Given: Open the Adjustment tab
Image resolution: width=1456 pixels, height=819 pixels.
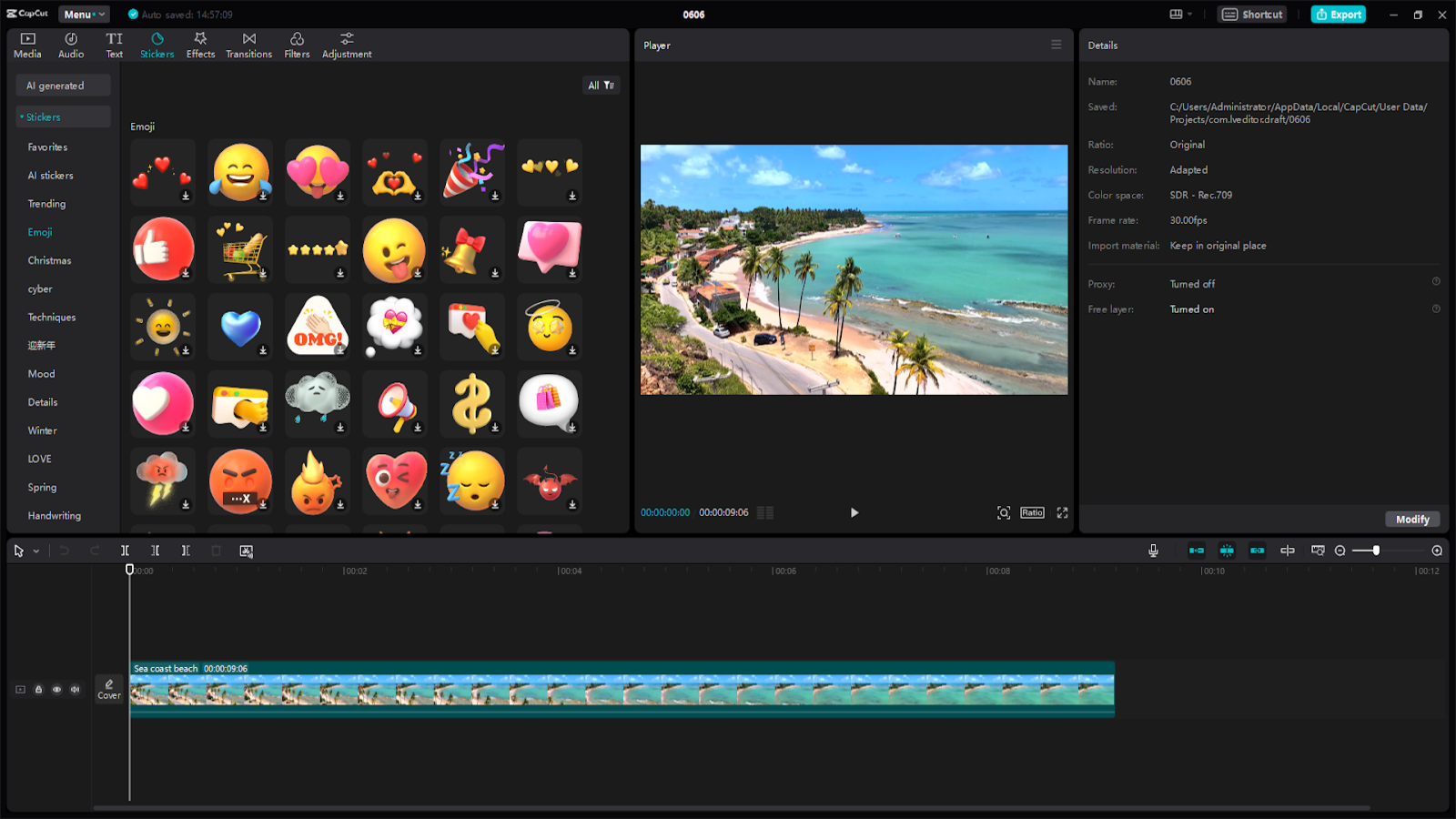Looking at the screenshot, I should 347,45.
